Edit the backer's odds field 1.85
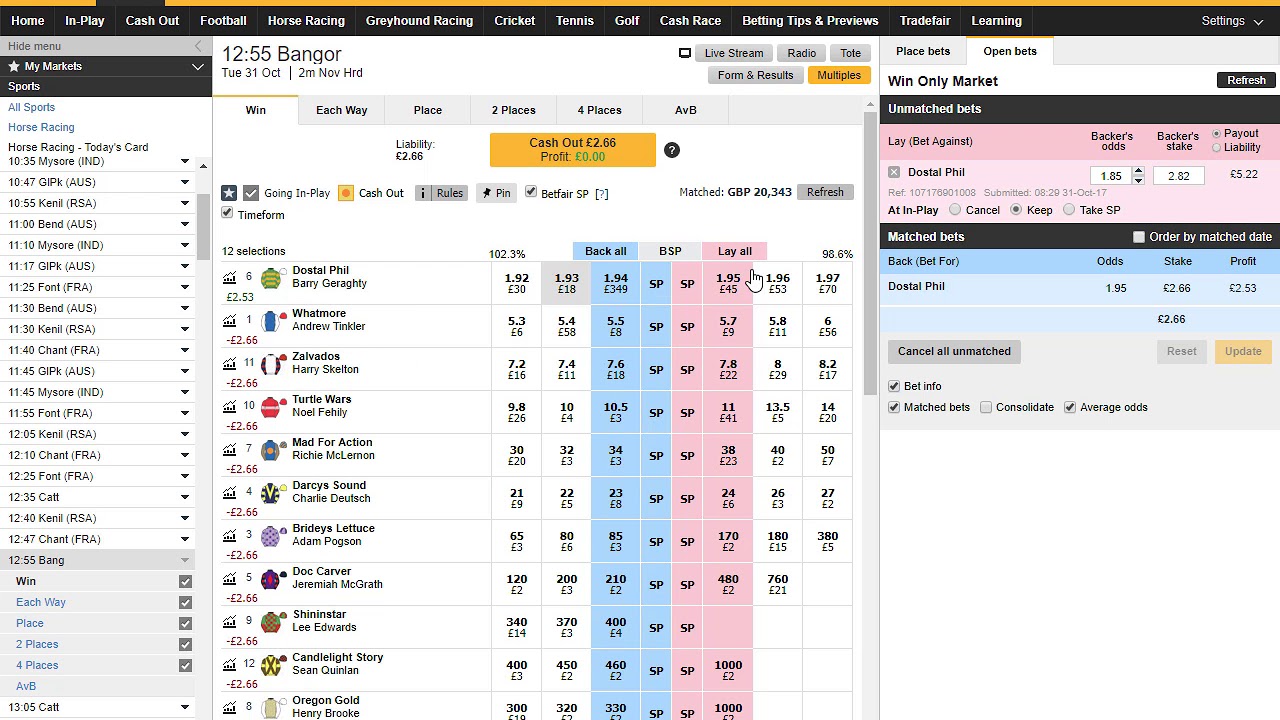The width and height of the screenshot is (1280, 720). 1111,176
